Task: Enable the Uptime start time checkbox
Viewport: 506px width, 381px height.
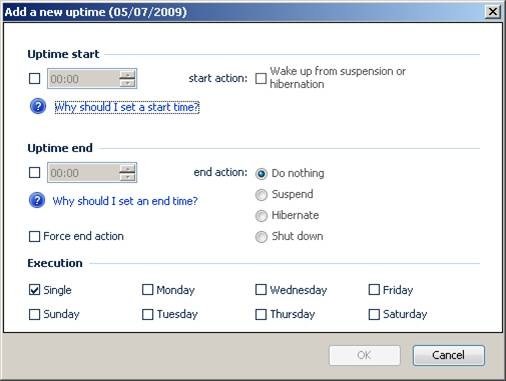Action: (x=35, y=79)
